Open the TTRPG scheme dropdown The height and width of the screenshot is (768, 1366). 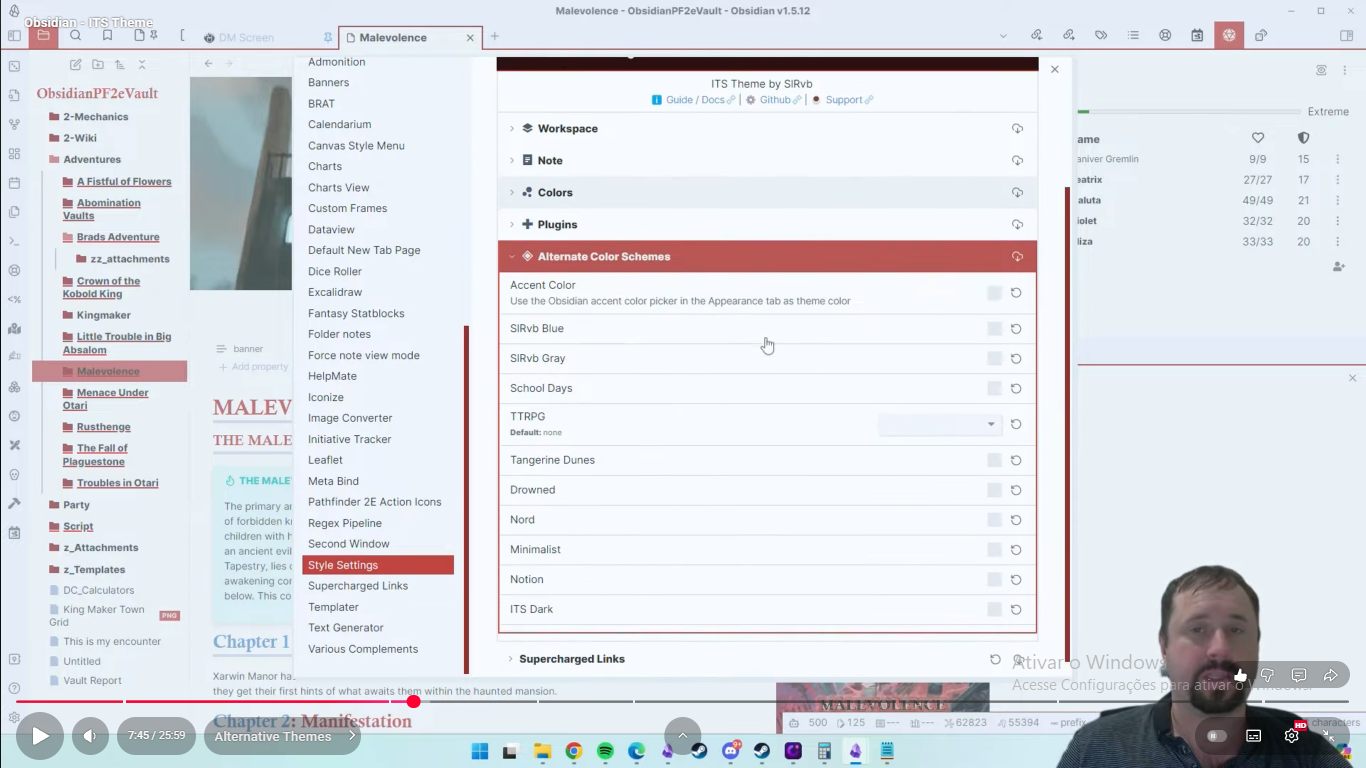point(939,424)
